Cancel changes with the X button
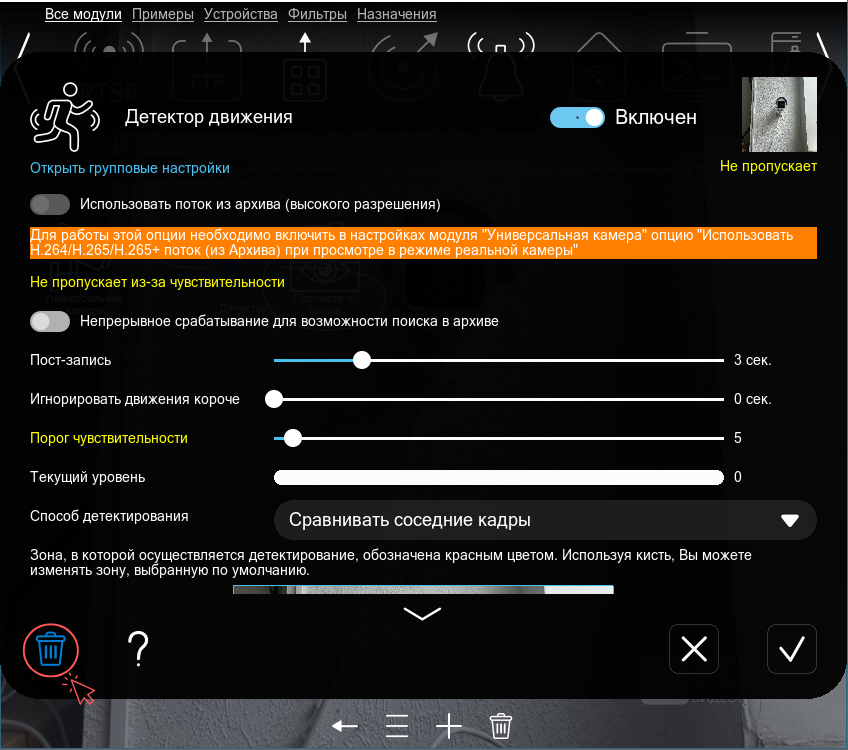Screen dimensions: 848x750 693,649
